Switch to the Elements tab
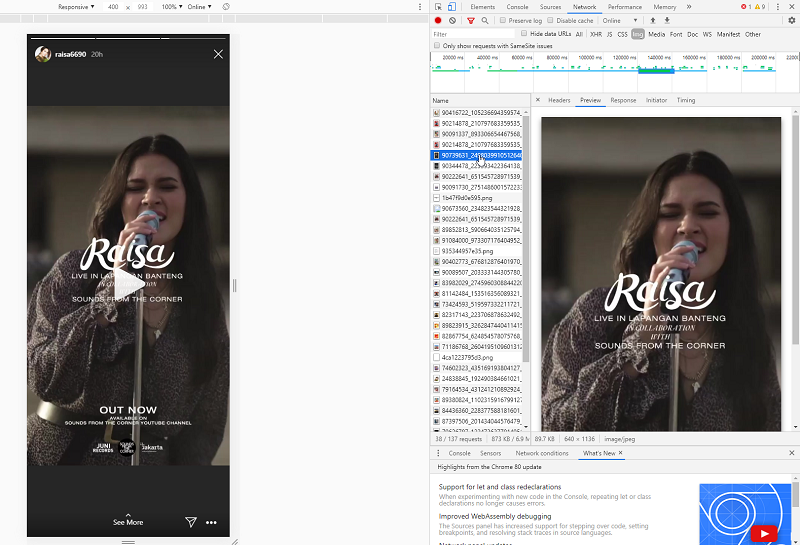This screenshot has width=800, height=545. [482, 7]
